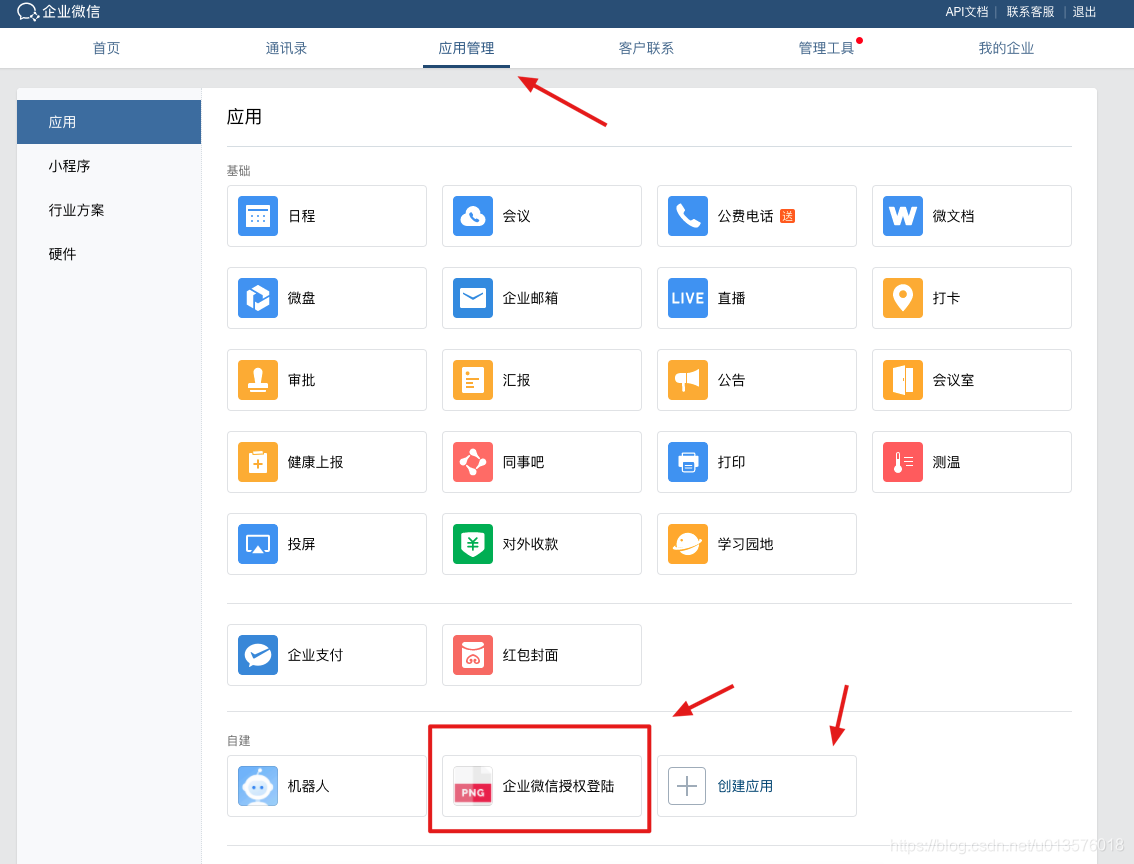The width and height of the screenshot is (1134, 864).
Task: Click the plus icon for 创建应用
Action: [x=687, y=786]
